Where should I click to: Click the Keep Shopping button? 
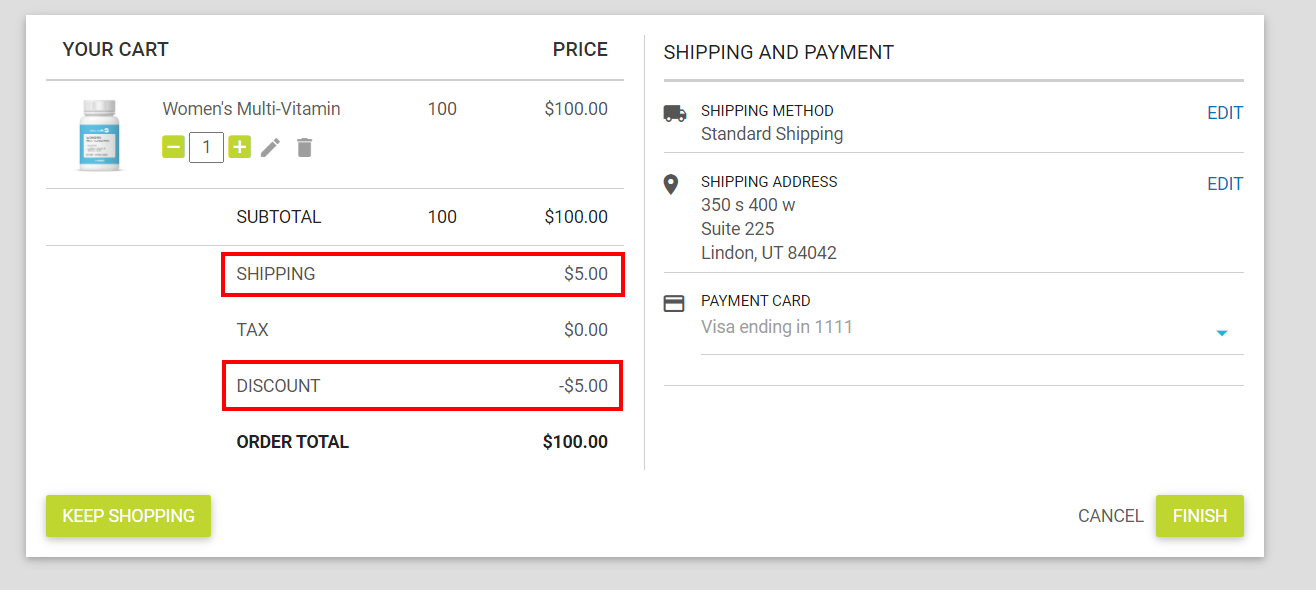click(128, 516)
